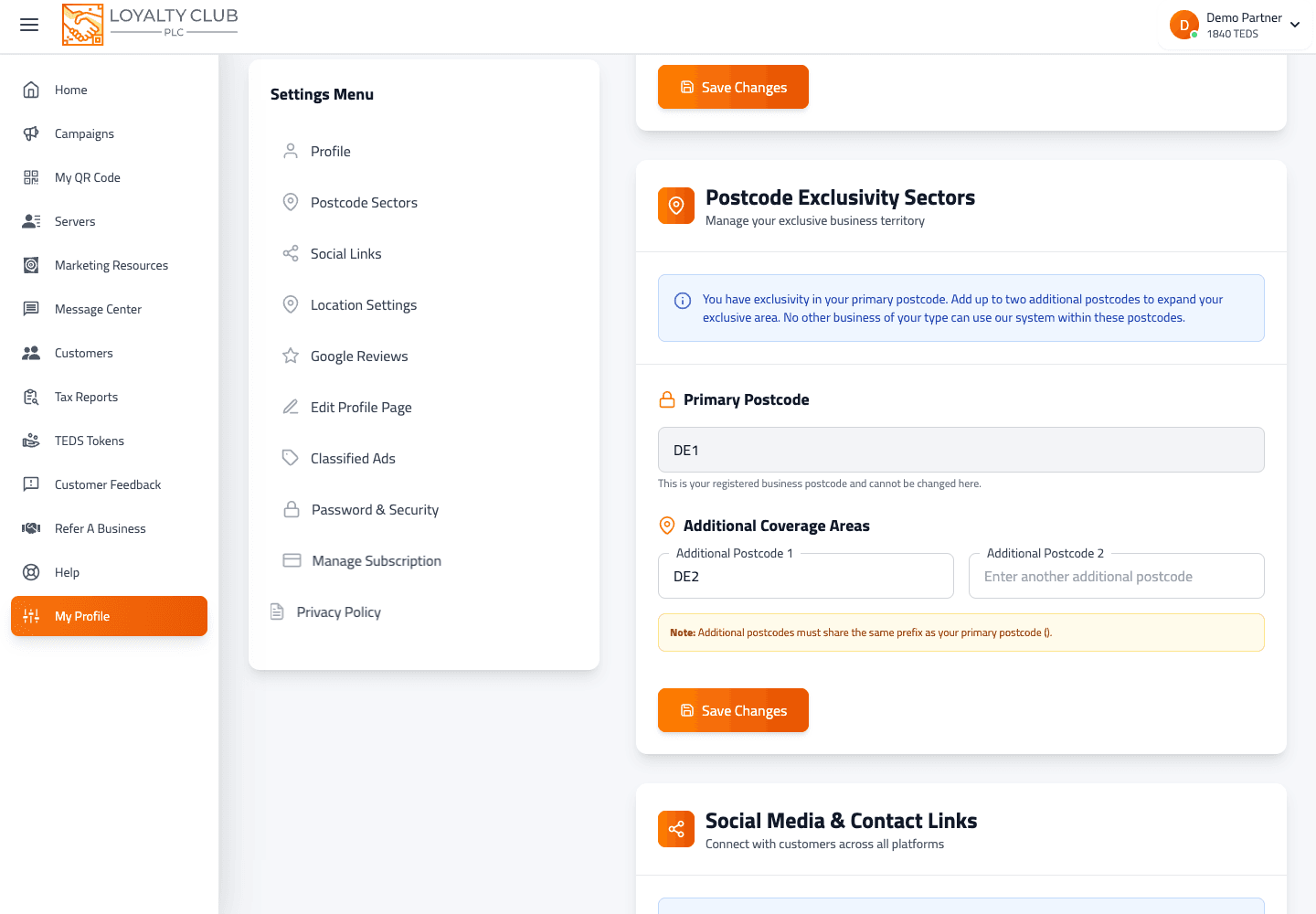Click the Primary Postcode lock icon
Image resolution: width=1316 pixels, height=914 pixels.
[x=667, y=399]
